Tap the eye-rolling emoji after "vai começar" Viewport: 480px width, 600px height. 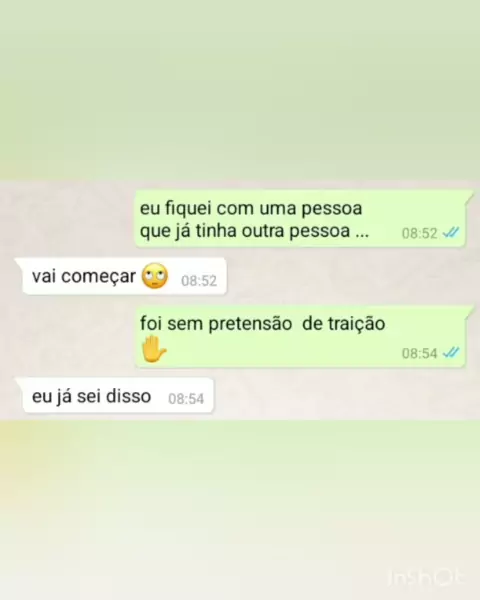point(155,276)
